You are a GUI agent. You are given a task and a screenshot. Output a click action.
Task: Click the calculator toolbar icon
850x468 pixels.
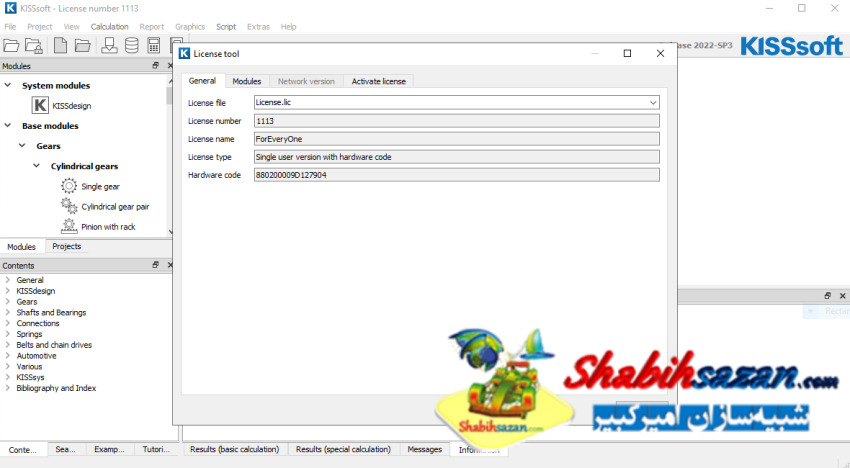154,45
